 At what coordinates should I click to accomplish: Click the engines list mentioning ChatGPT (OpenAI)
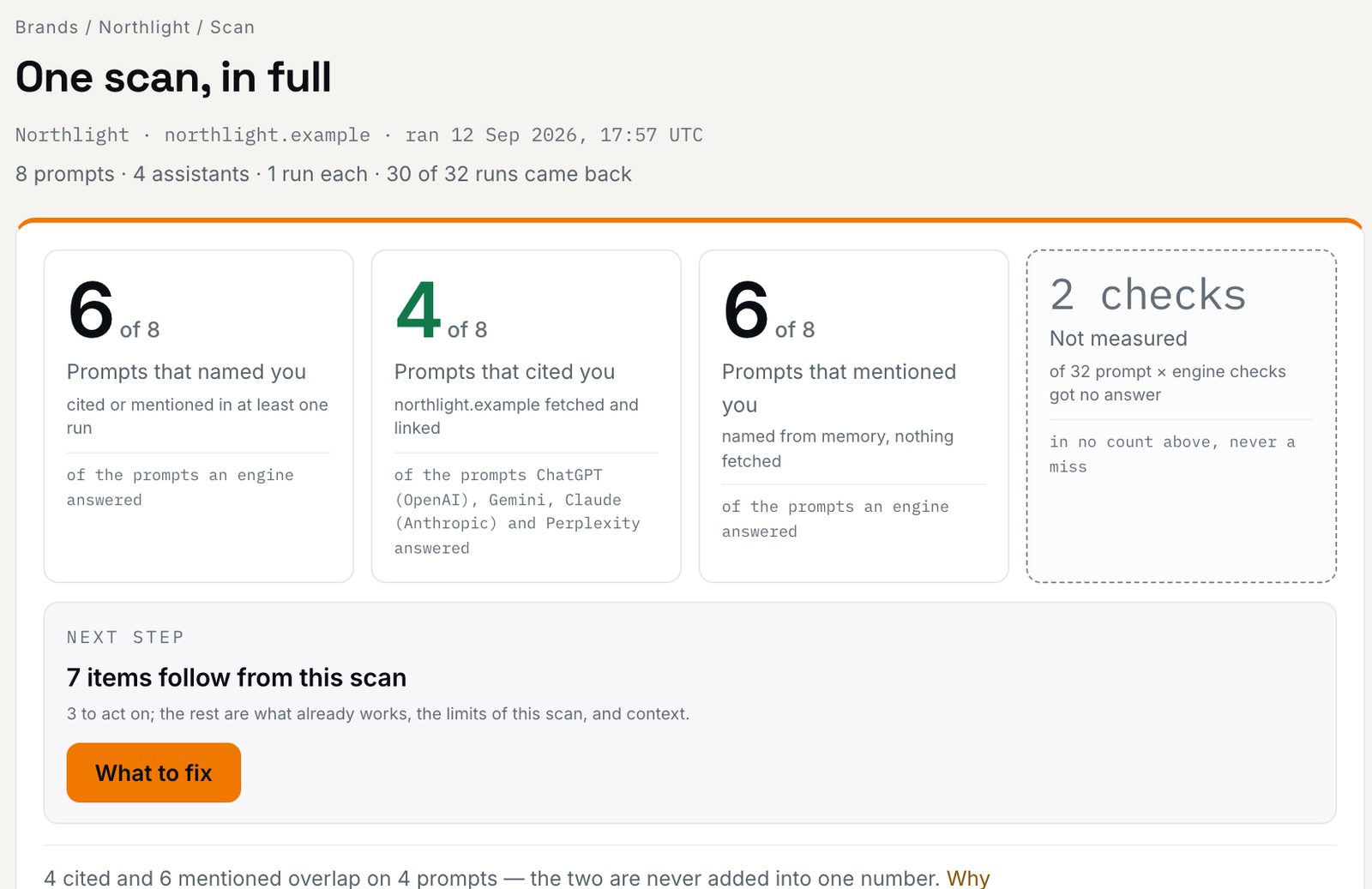517,511
